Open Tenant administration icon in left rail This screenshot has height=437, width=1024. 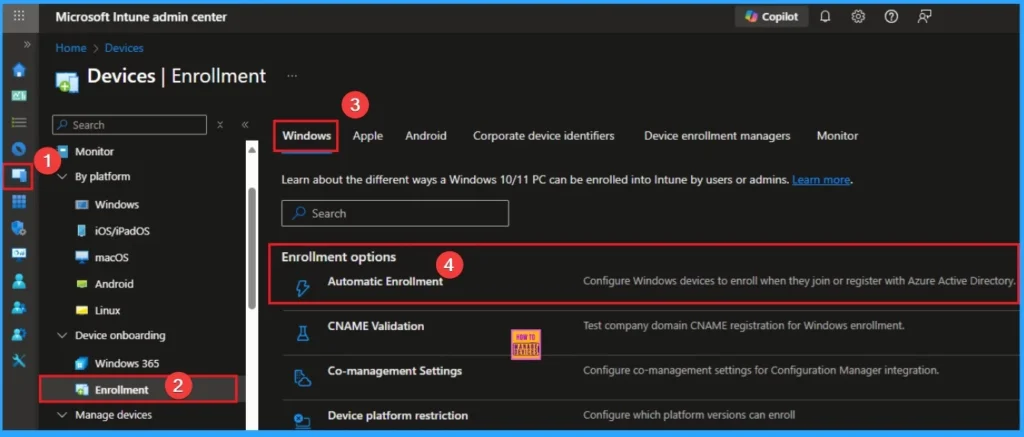[19, 334]
